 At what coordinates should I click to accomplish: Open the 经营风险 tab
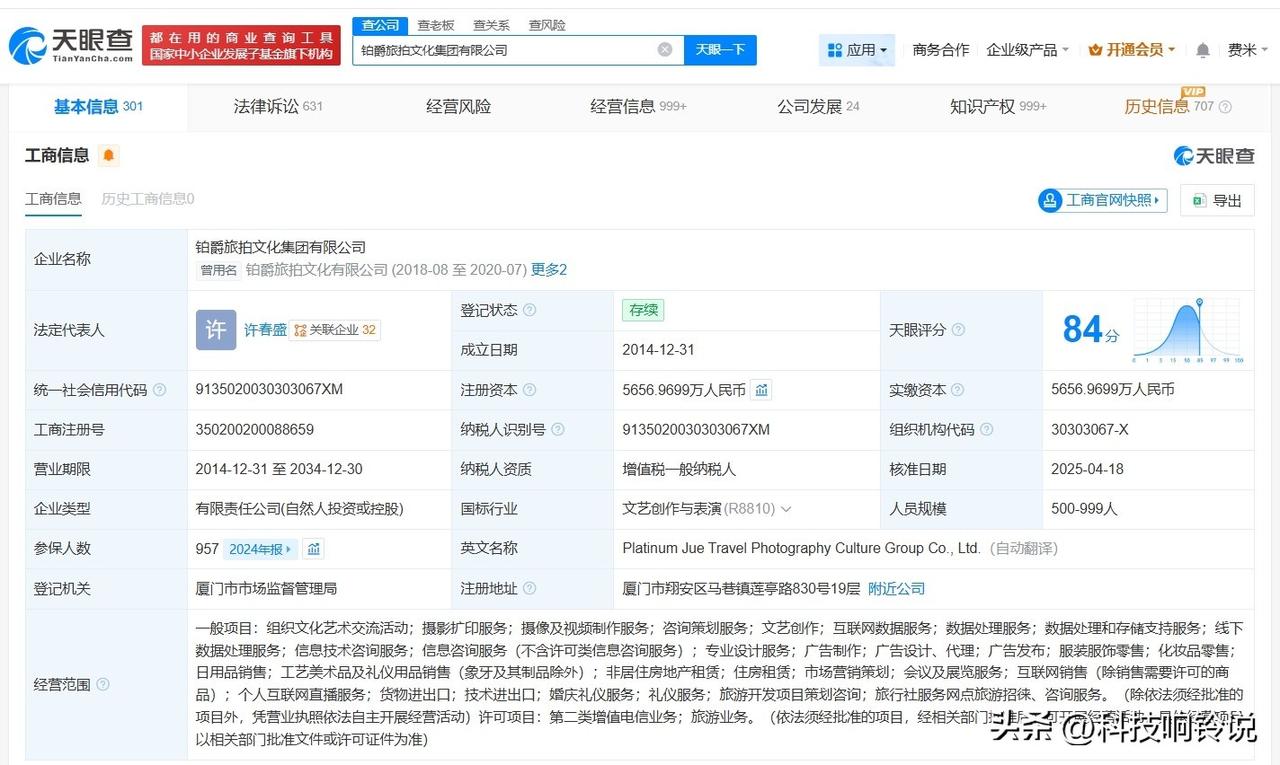[x=458, y=107]
